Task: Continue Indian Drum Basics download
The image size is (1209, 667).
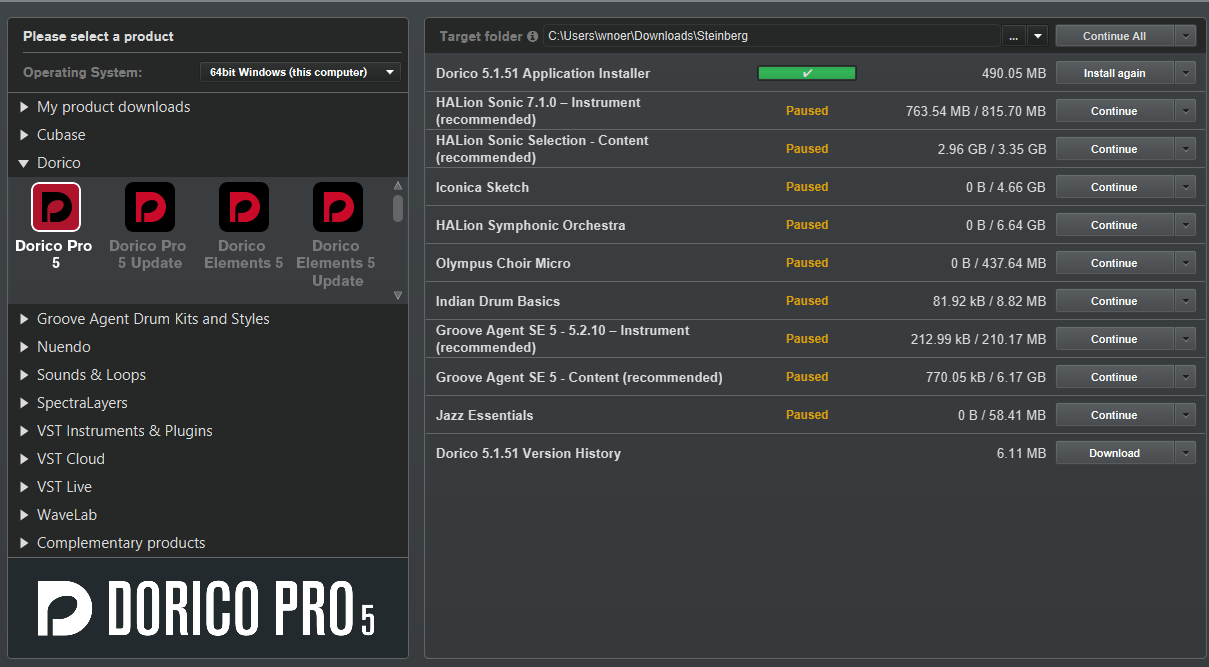Action: click(1114, 301)
